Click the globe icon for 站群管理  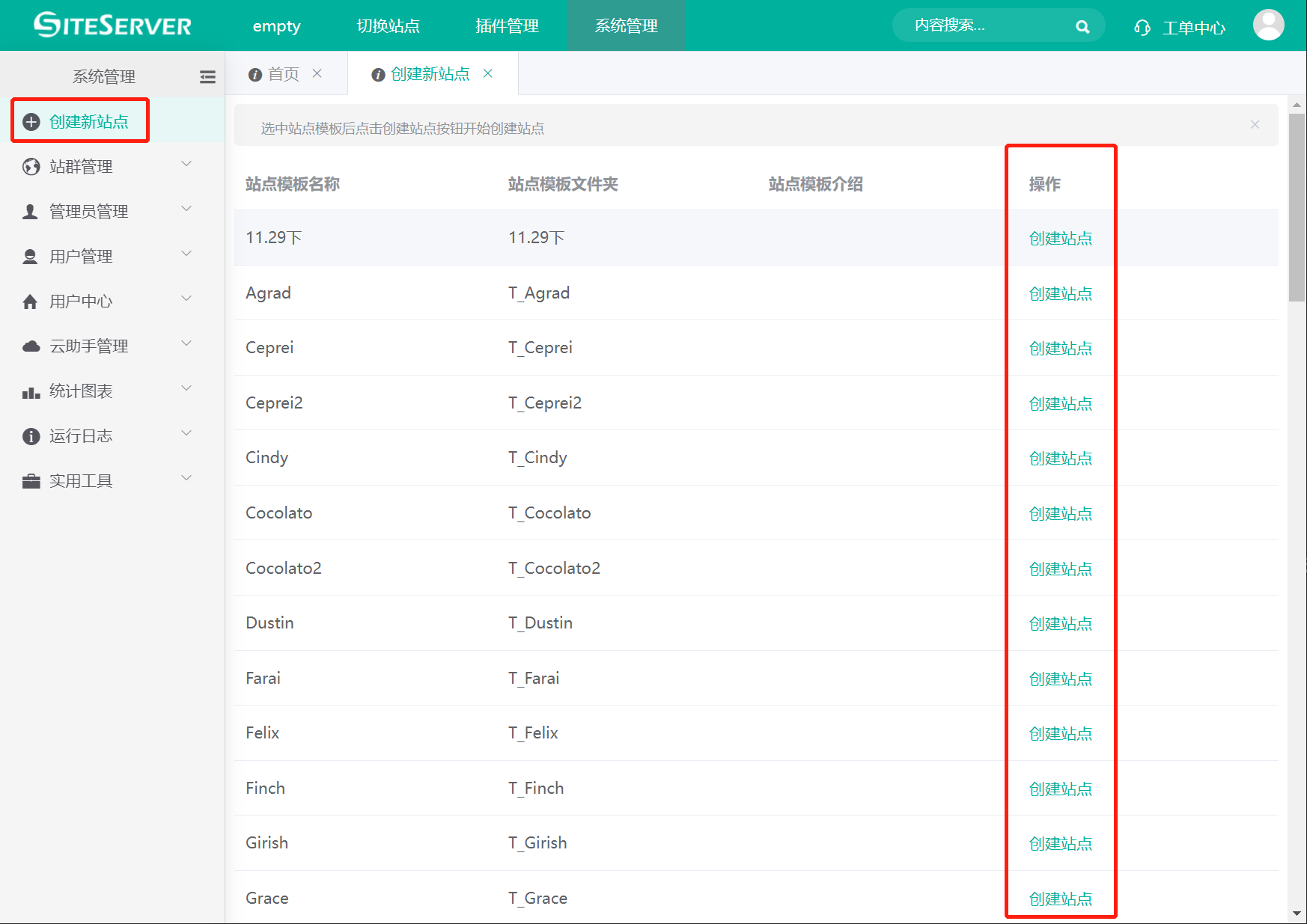click(x=31, y=167)
